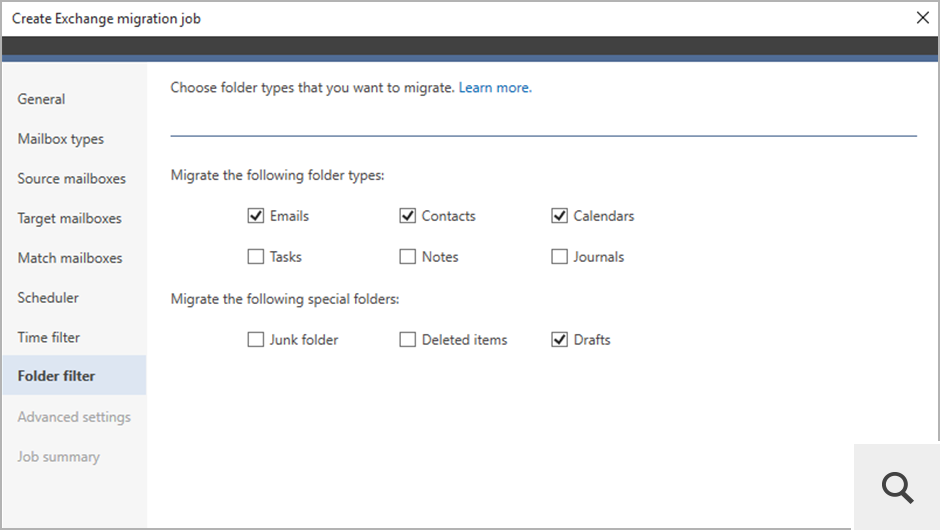Open the Learn more link
The width and height of the screenshot is (940, 530).
(x=495, y=88)
